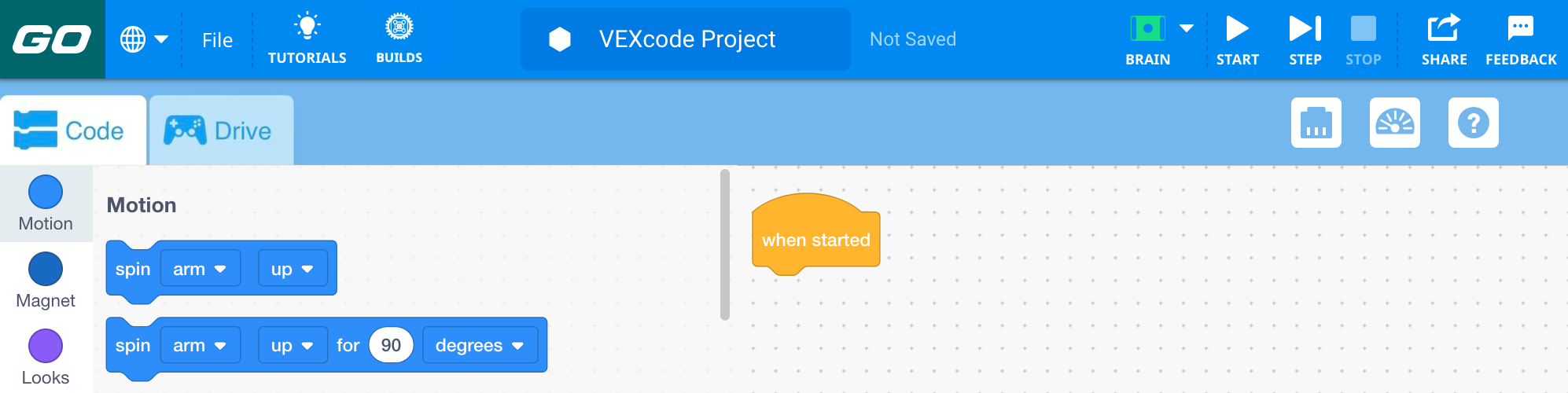The image size is (1568, 393).
Task: Open the Builds gear icon
Action: click(399, 28)
